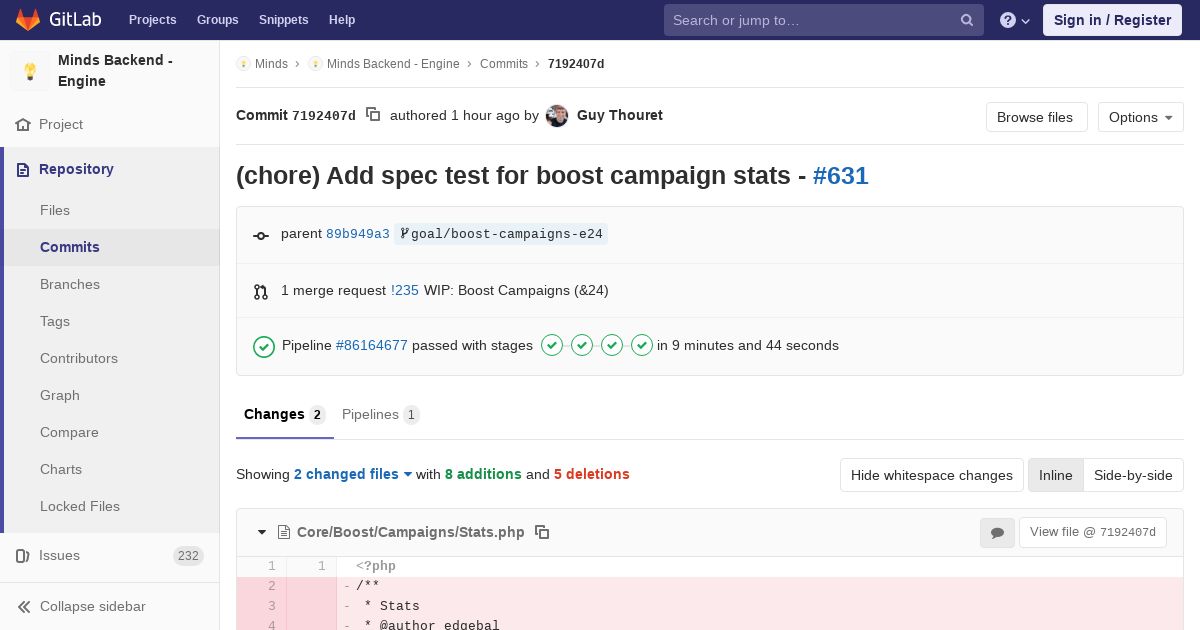This screenshot has height=630, width=1200.
Task: Click Minds breadcrumb link
Action: coord(271,64)
